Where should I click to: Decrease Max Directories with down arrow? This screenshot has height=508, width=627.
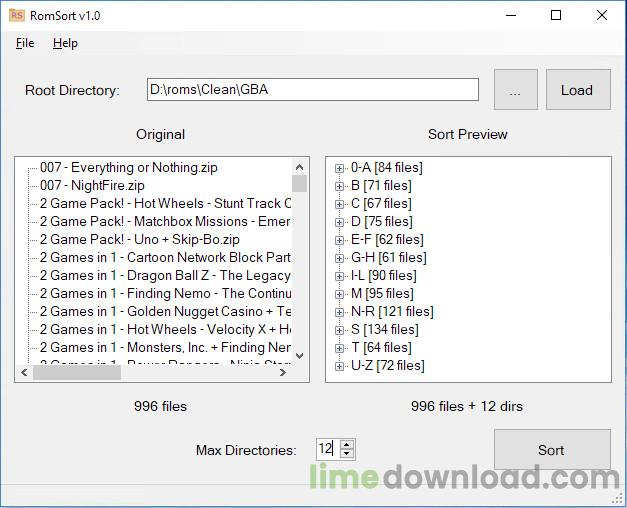point(347,453)
